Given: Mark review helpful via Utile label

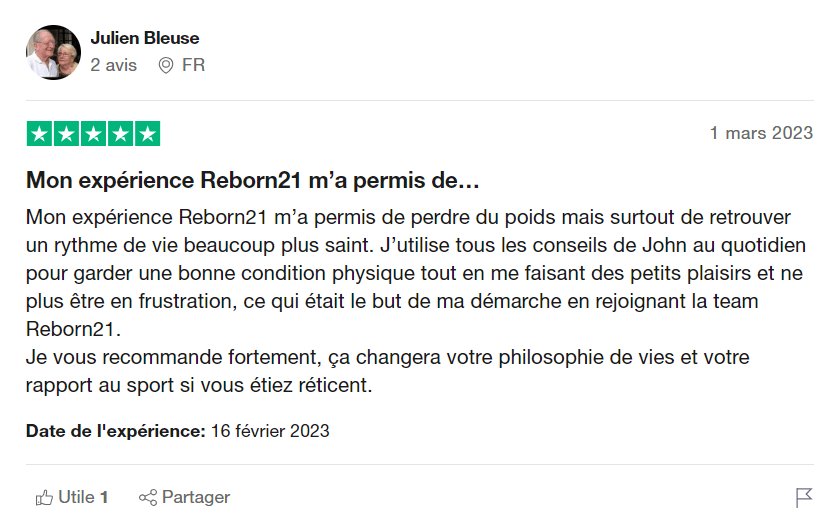Looking at the screenshot, I should [76, 497].
